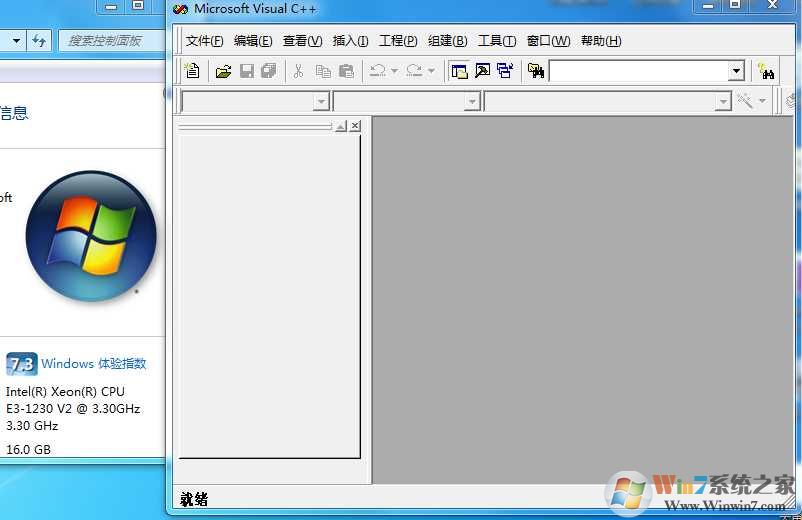Open the 插入(I) menu
The image size is (802, 520).
pyautogui.click(x=350, y=41)
